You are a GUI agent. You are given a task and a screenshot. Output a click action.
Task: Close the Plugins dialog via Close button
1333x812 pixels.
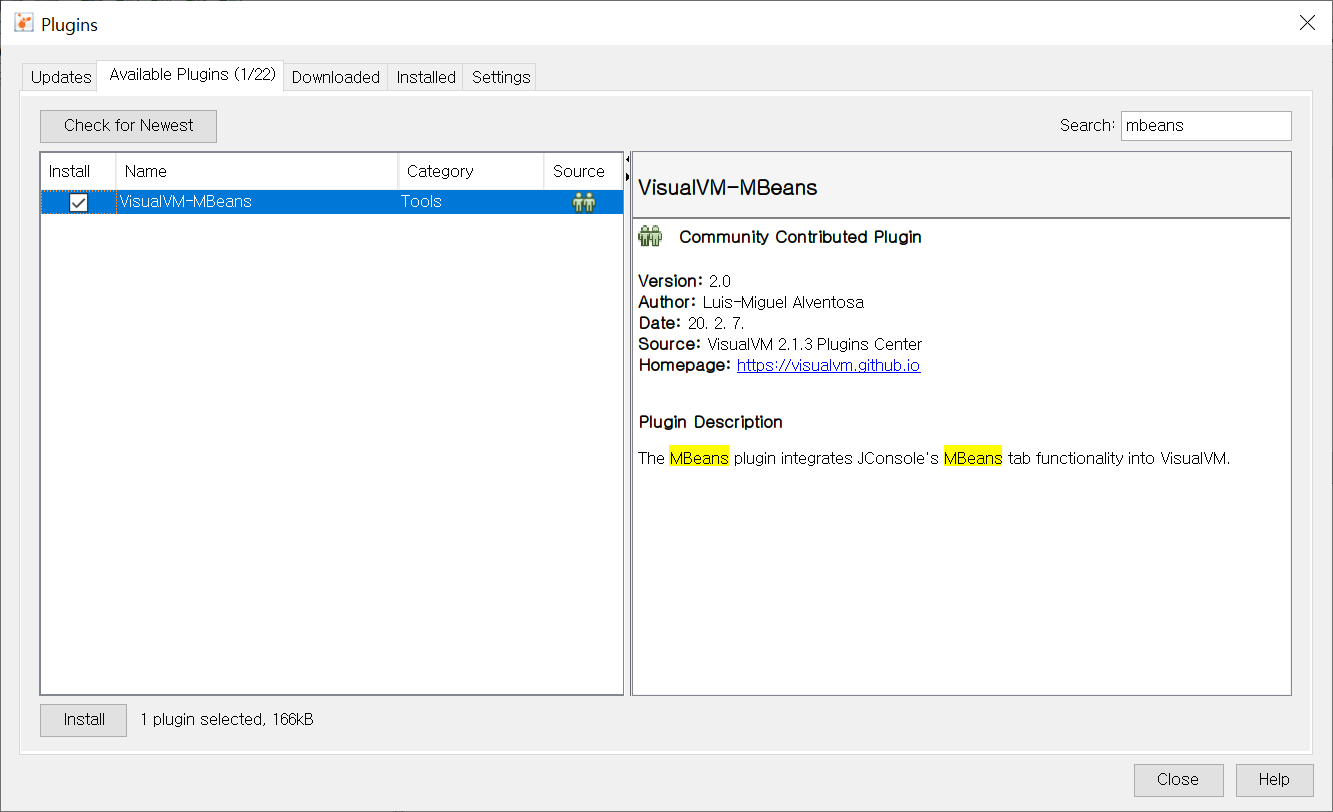click(1178, 780)
